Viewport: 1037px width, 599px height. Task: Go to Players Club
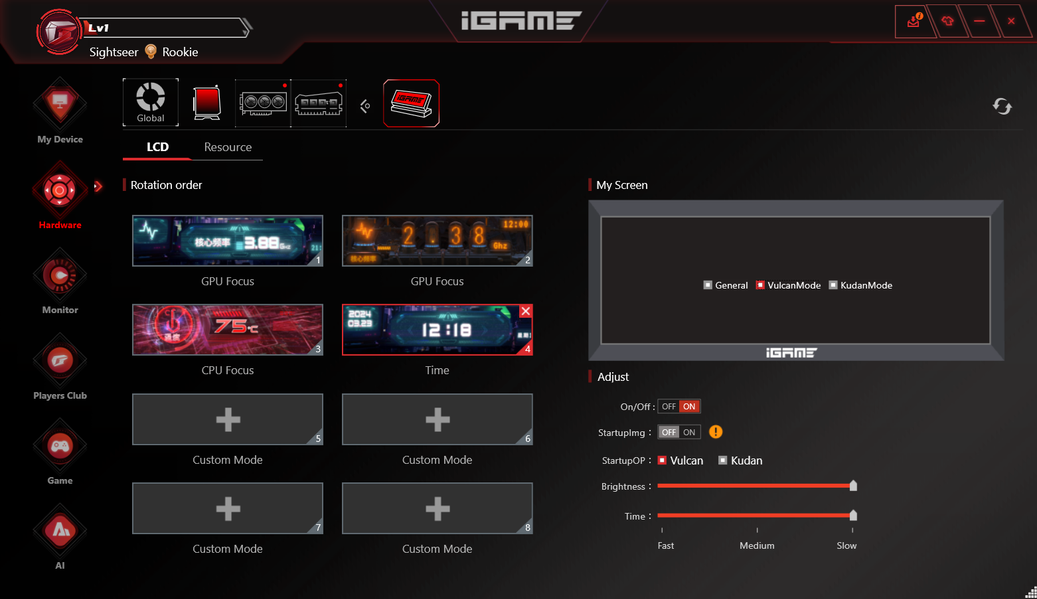60,367
